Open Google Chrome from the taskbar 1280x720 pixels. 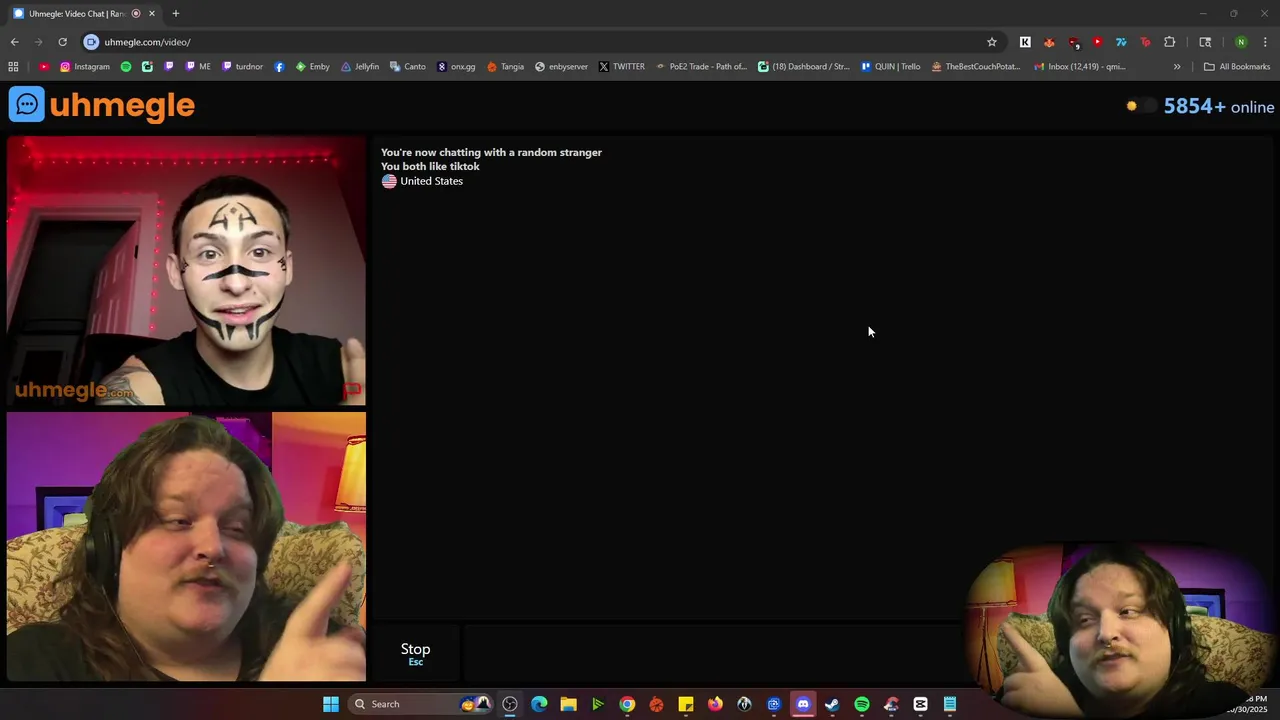tap(627, 704)
